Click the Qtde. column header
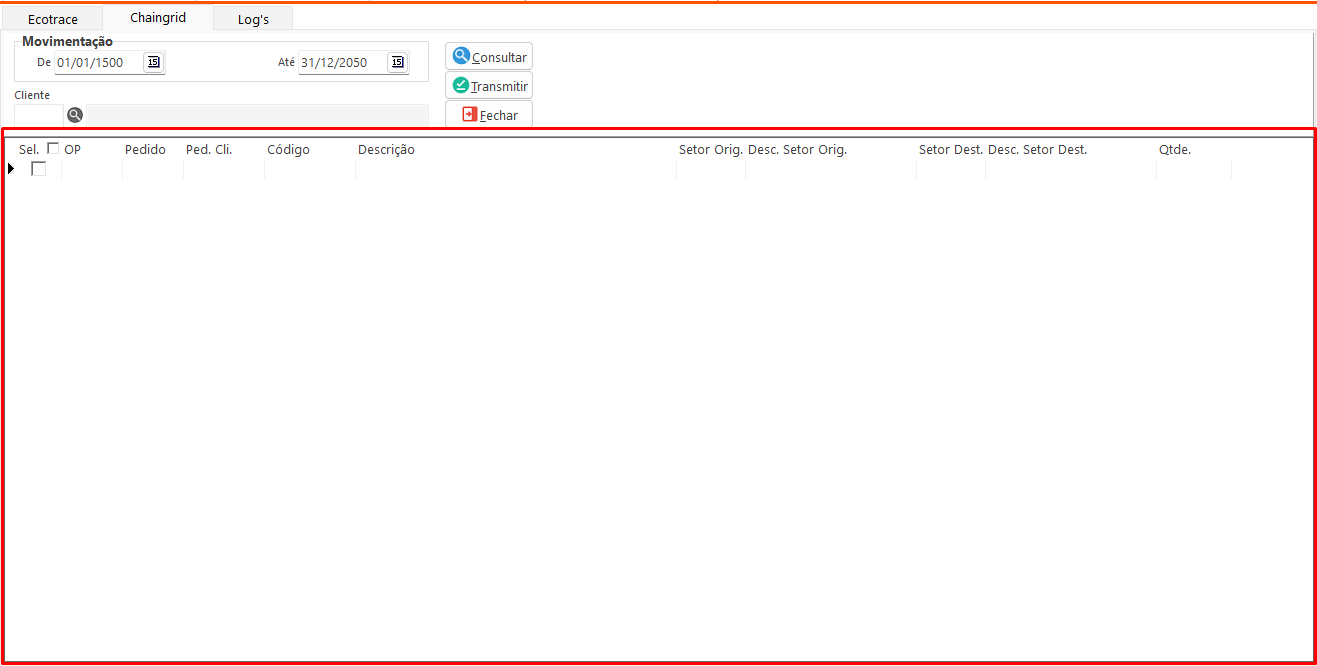This screenshot has width=1317, height=666. [x=1175, y=150]
